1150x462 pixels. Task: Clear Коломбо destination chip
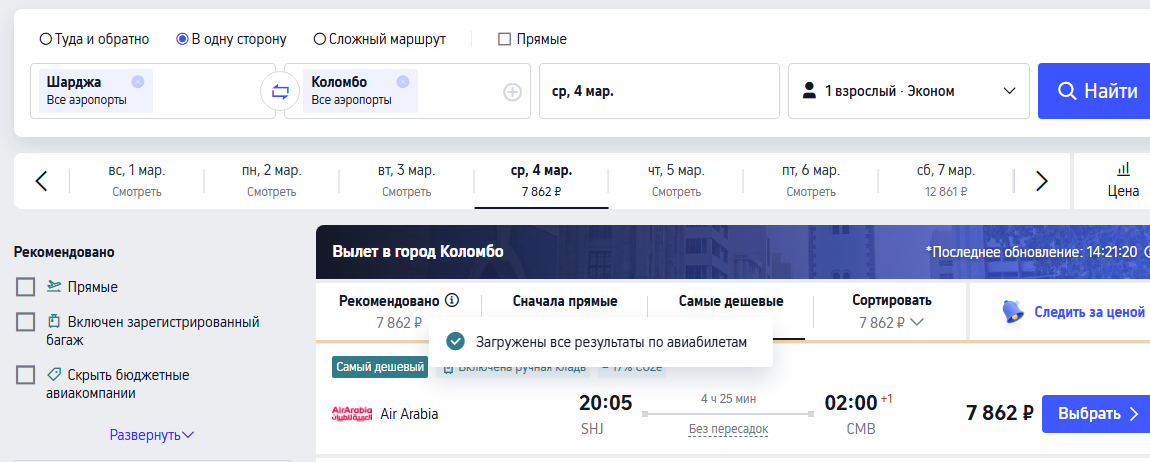pyautogui.click(x=402, y=82)
